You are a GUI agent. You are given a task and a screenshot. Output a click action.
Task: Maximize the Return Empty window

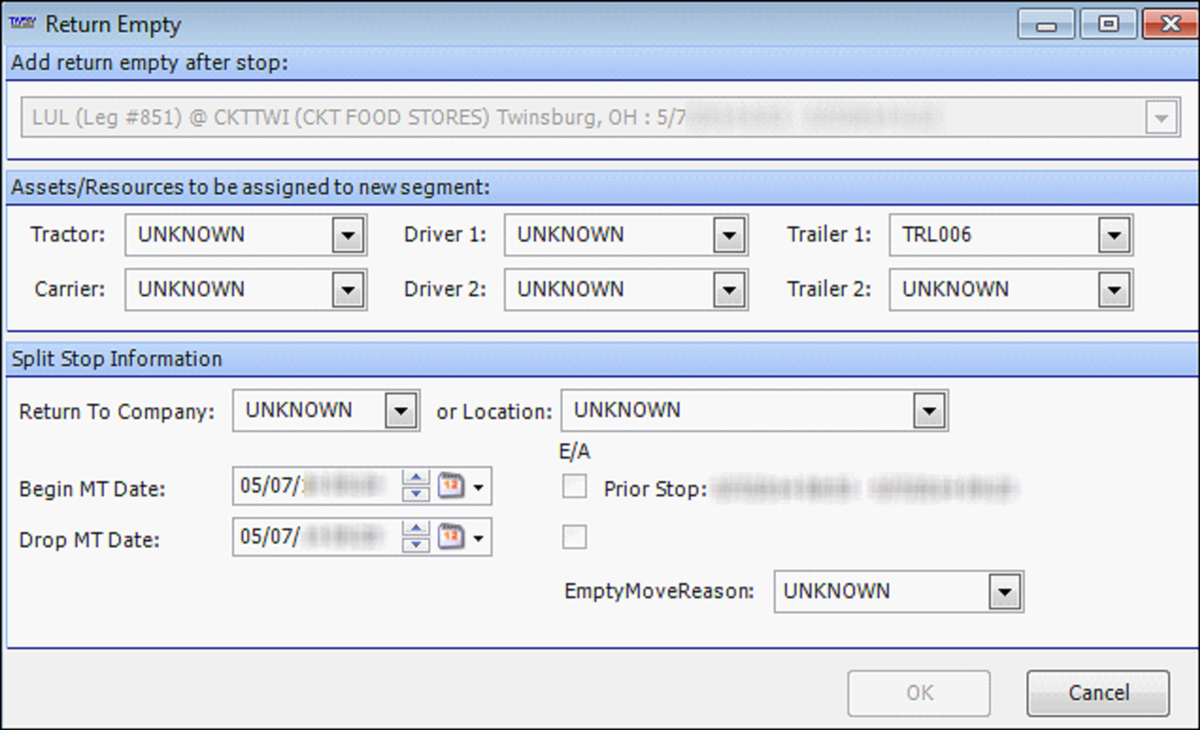coord(1108,23)
